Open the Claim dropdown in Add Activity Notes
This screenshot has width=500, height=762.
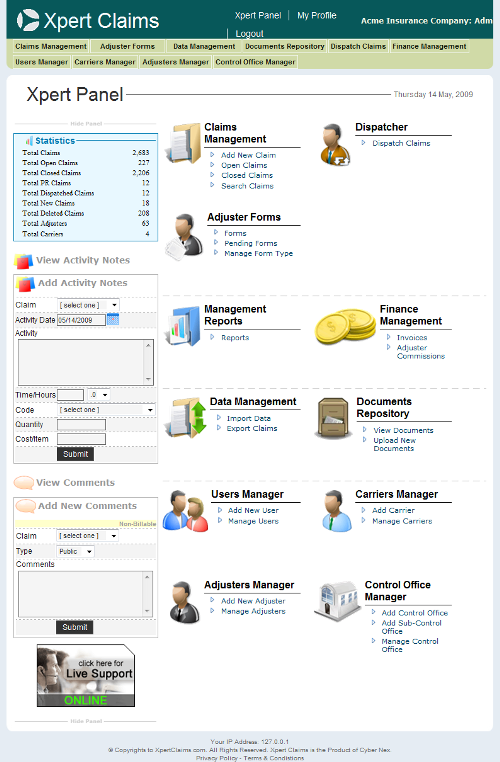(x=88, y=305)
